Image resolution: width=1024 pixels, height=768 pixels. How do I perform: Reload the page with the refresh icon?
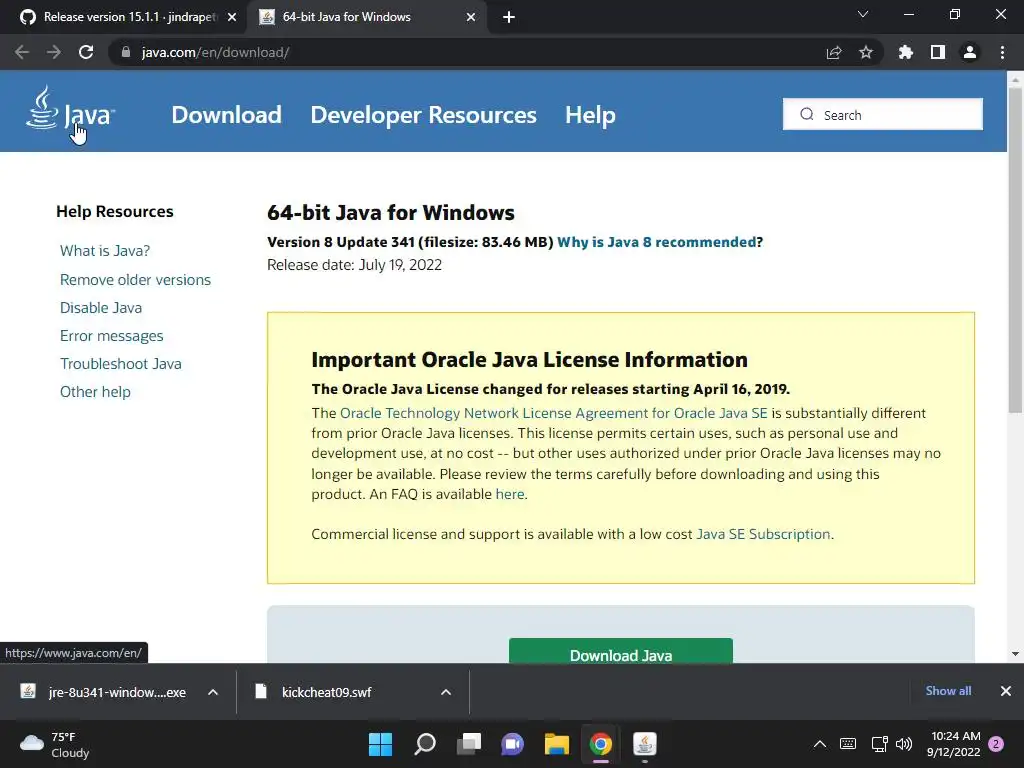(x=86, y=52)
